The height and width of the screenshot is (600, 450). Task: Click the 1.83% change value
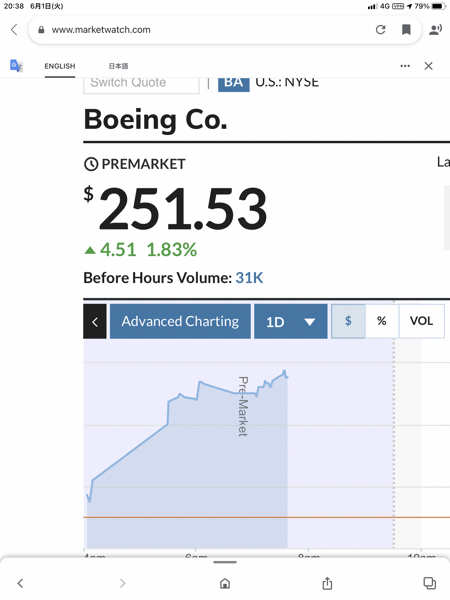point(172,250)
